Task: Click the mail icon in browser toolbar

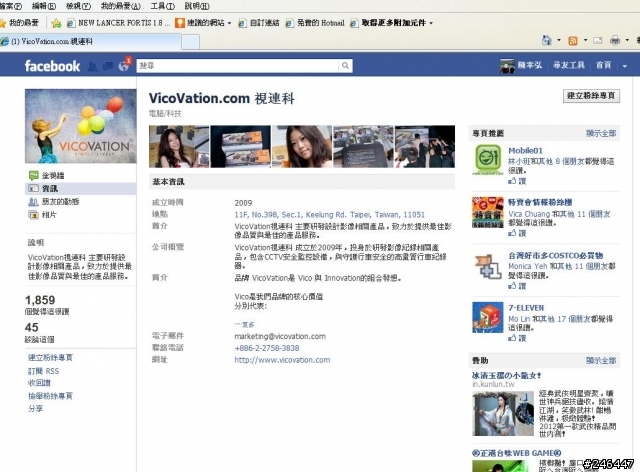Action: pyautogui.click(x=598, y=40)
